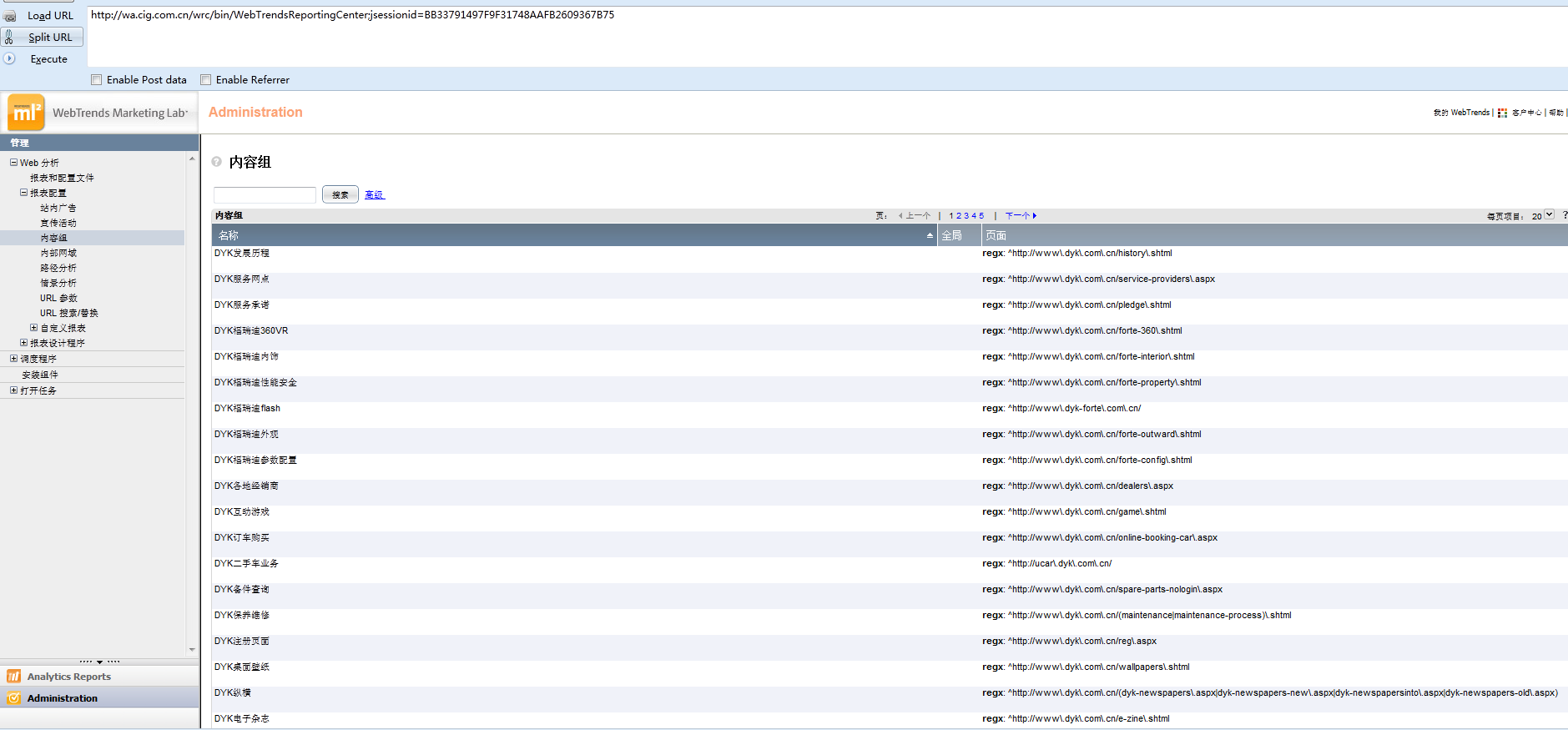The image size is (1568, 730).
Task: Open the 帮助 help link
Action: [x=1556, y=113]
